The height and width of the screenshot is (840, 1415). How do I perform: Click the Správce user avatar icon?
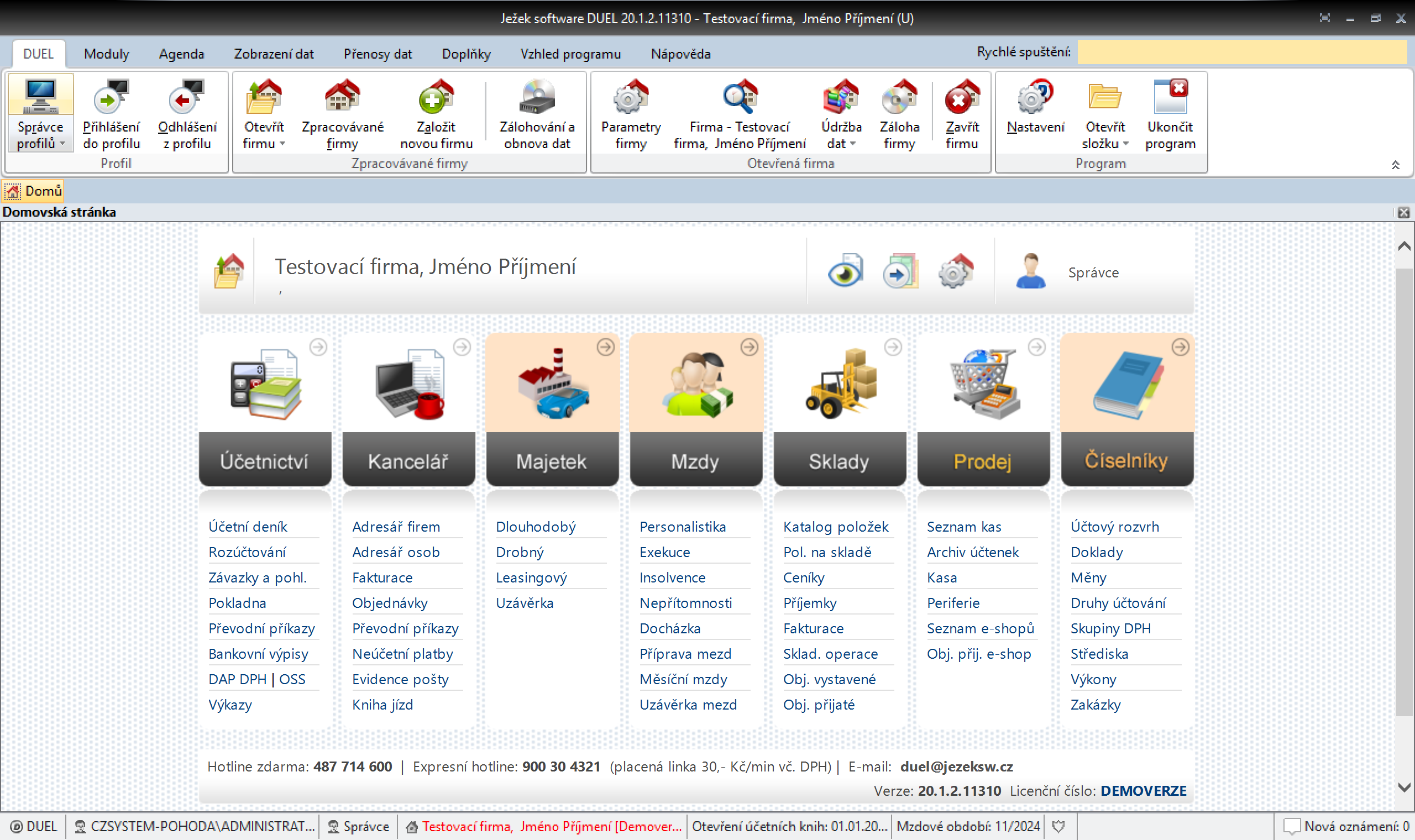pyautogui.click(x=1031, y=271)
